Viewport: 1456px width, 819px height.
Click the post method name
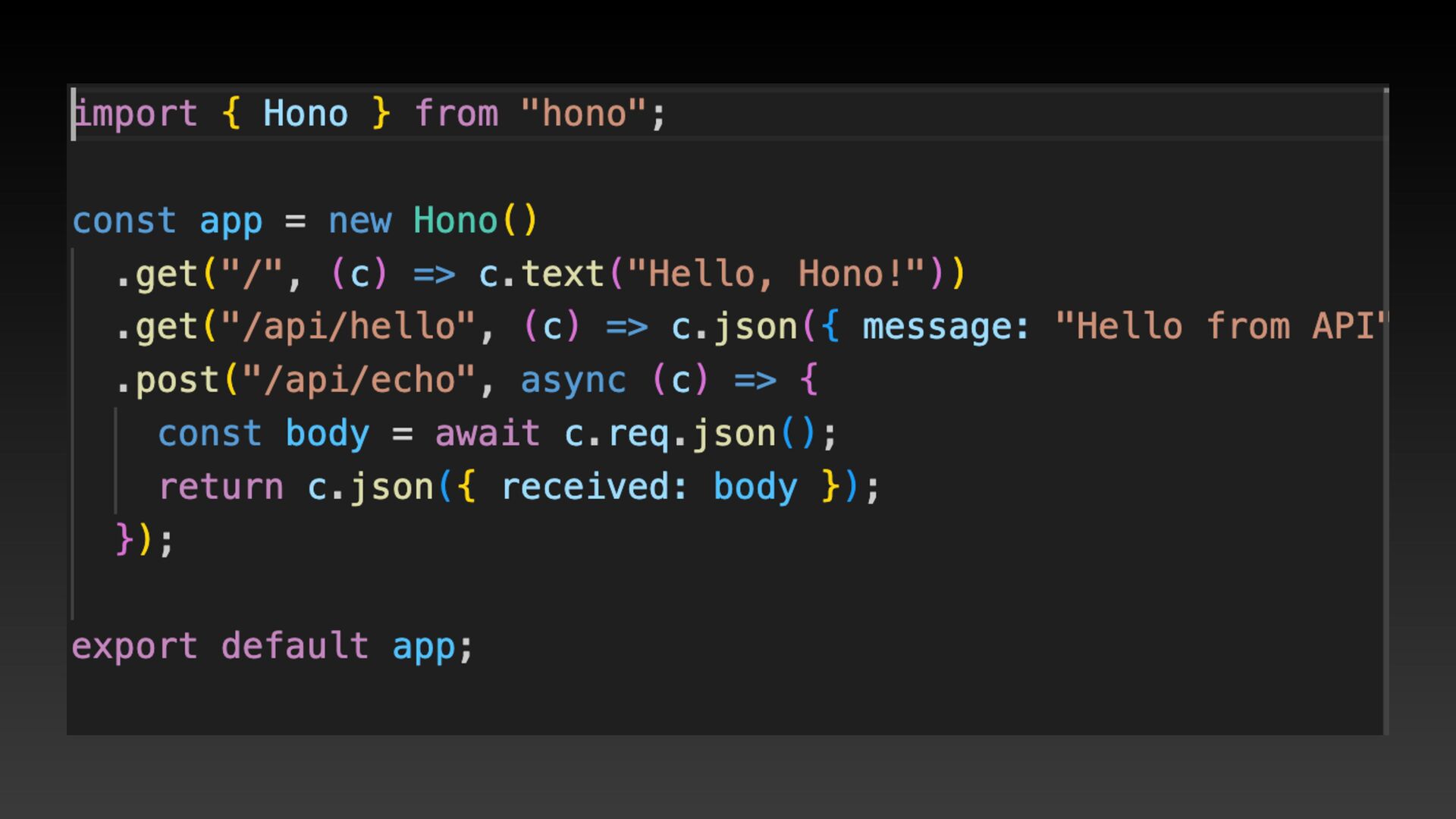tap(177, 381)
